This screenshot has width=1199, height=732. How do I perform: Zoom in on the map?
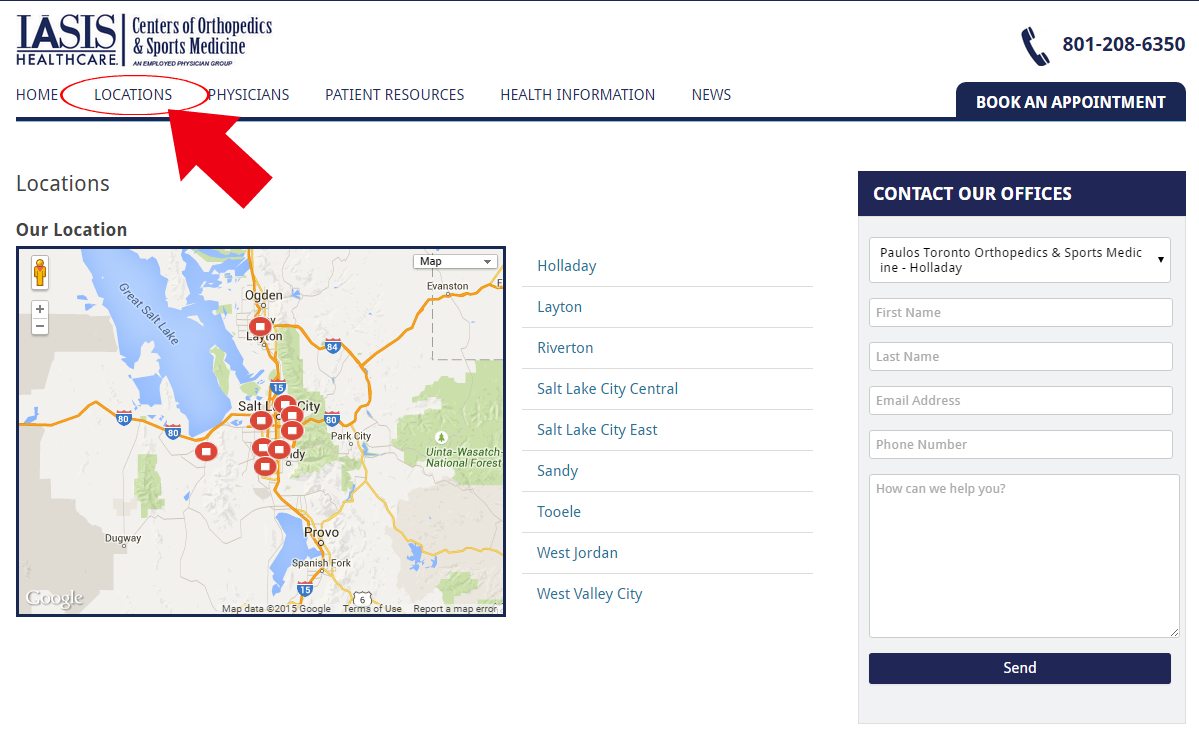tap(40, 309)
